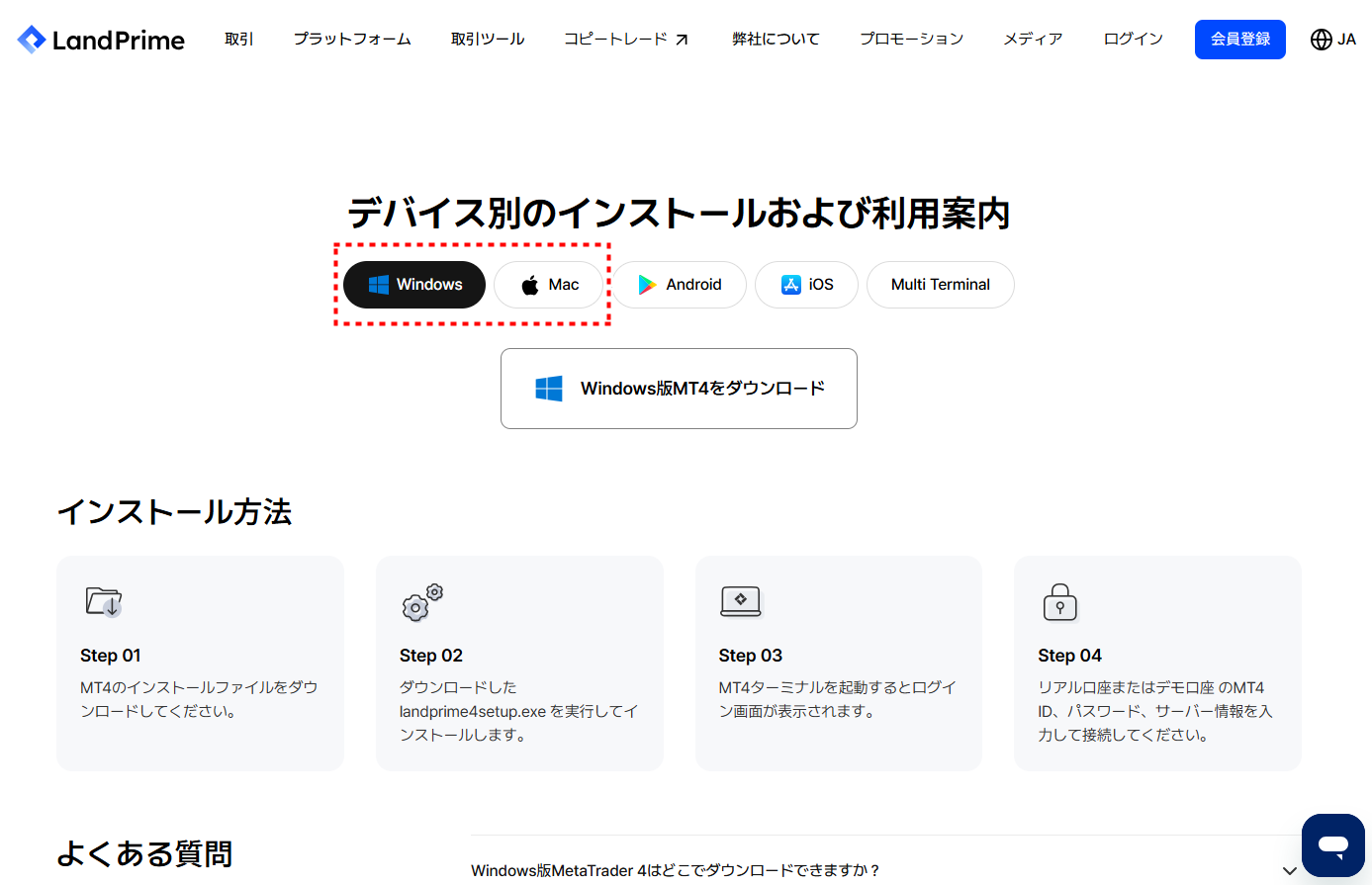This screenshot has height=885, width=1372.
Task: Click the MT4のインストールファイル description text
Action: tap(199, 699)
